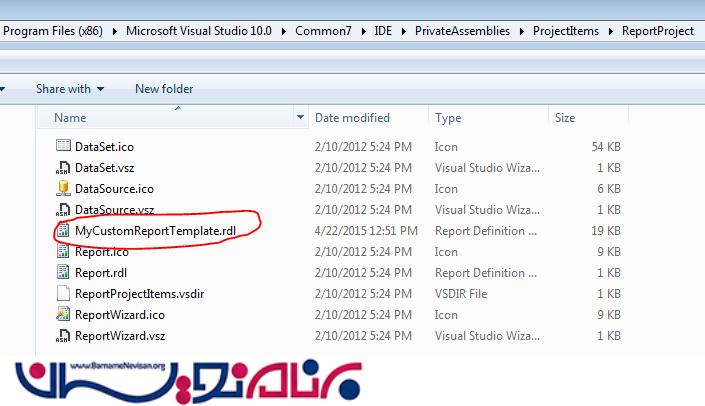Image resolution: width=705 pixels, height=406 pixels.
Task: Sort files by Date modified column
Action: coord(352,118)
